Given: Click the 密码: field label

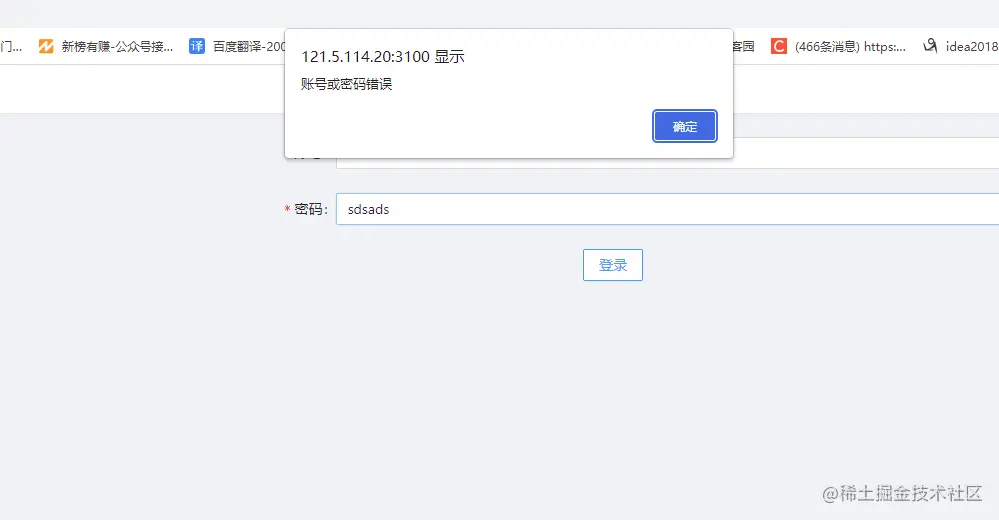Looking at the screenshot, I should click(x=311, y=210).
